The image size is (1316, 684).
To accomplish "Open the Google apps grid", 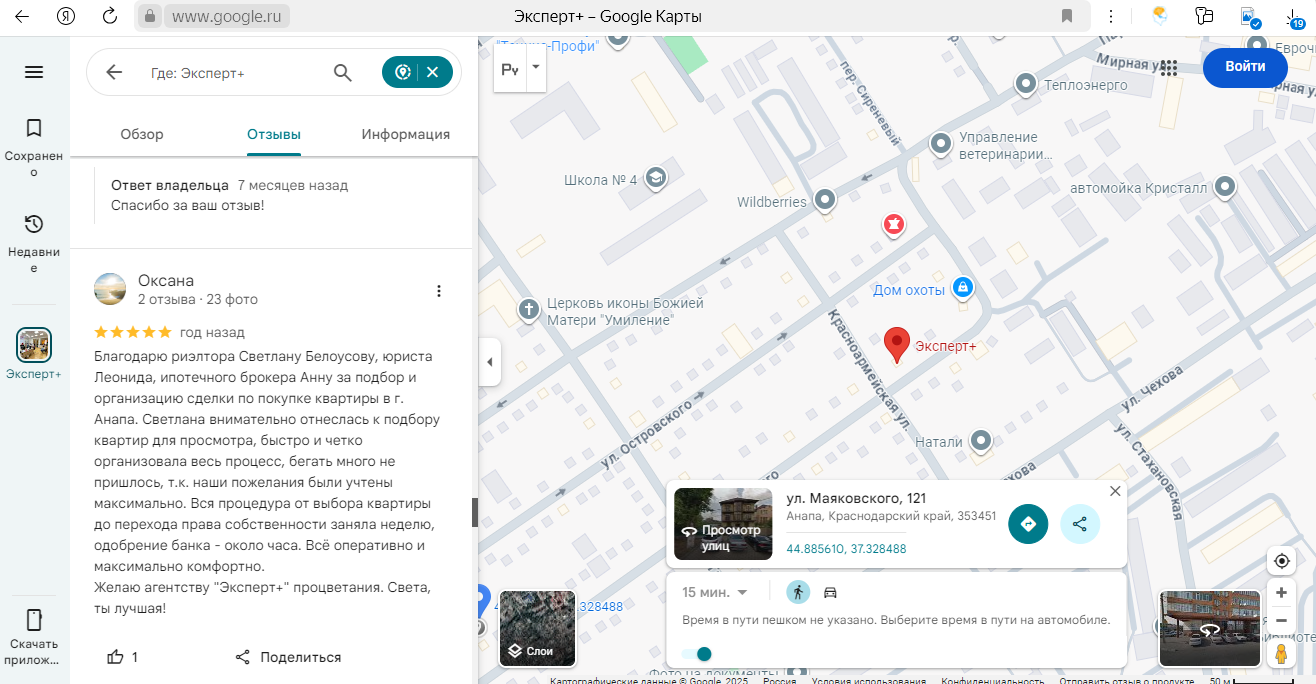I will (x=1169, y=67).
